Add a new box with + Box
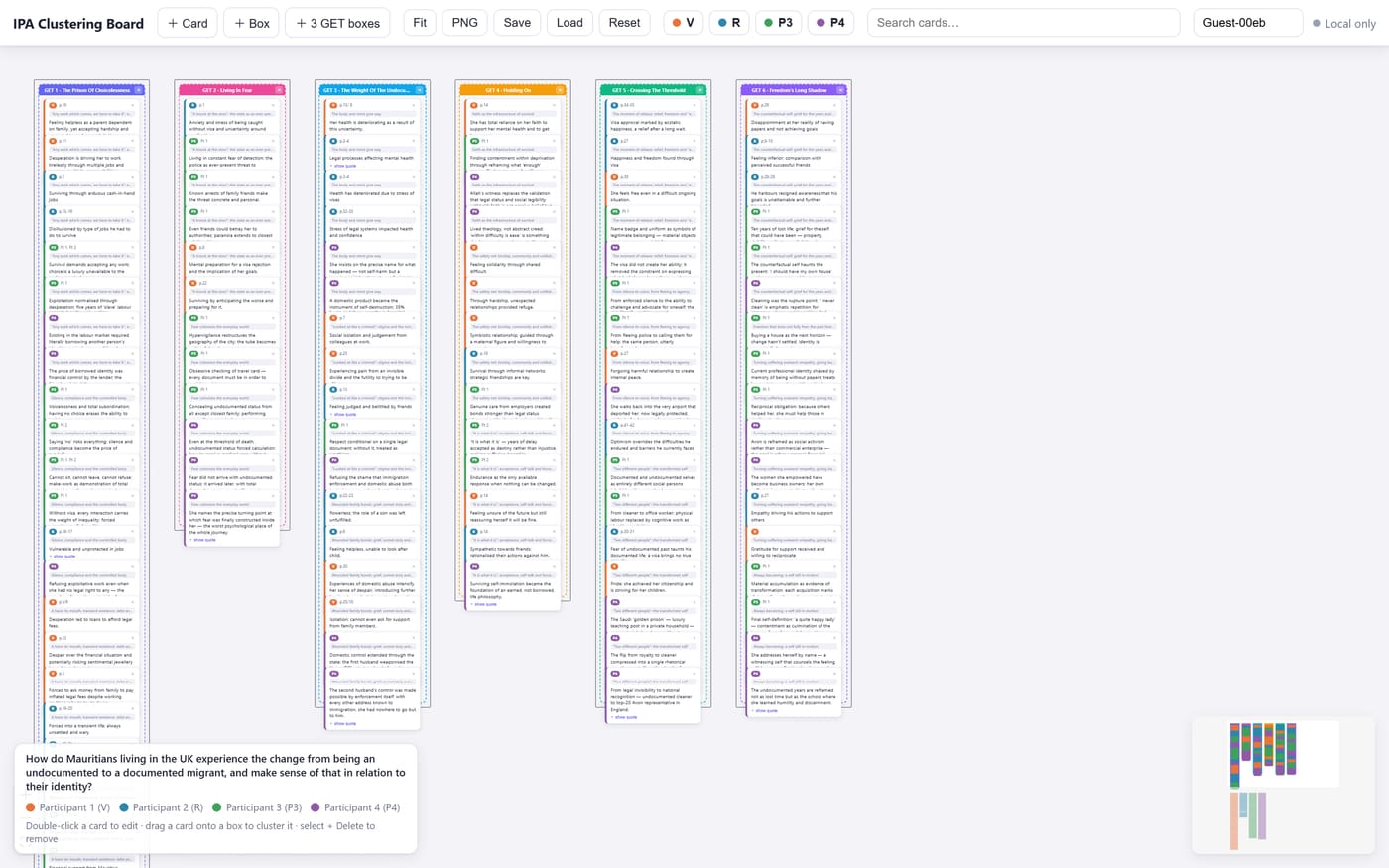This screenshot has width=1389, height=868. coord(252,23)
